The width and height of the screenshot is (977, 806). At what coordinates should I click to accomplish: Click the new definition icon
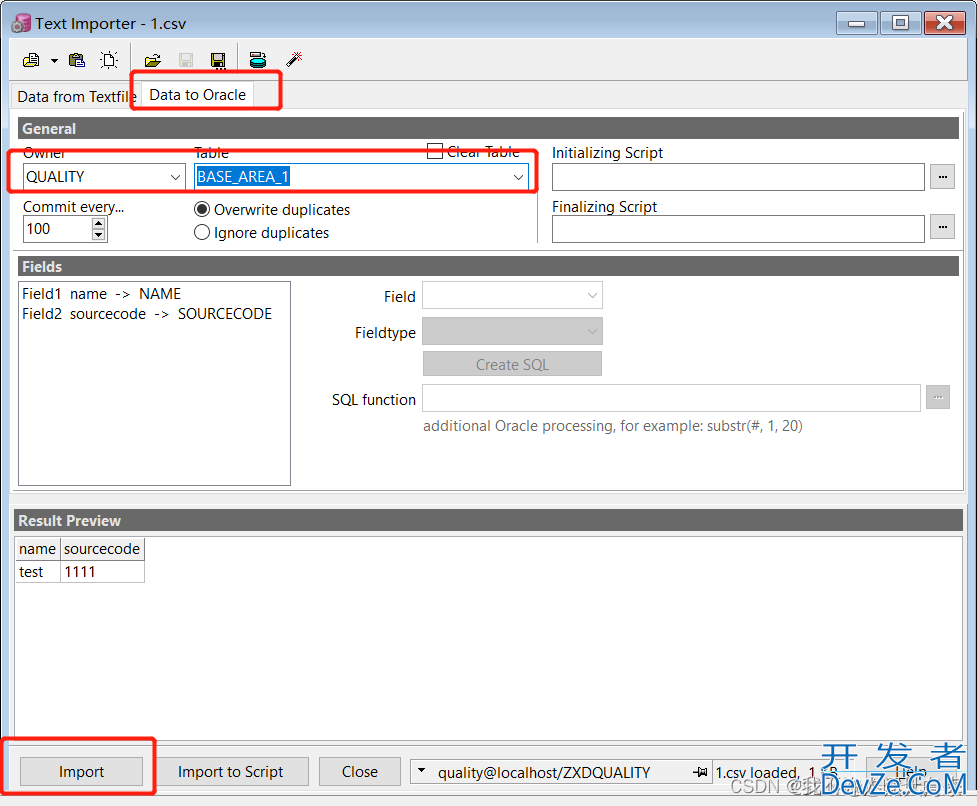(109, 60)
